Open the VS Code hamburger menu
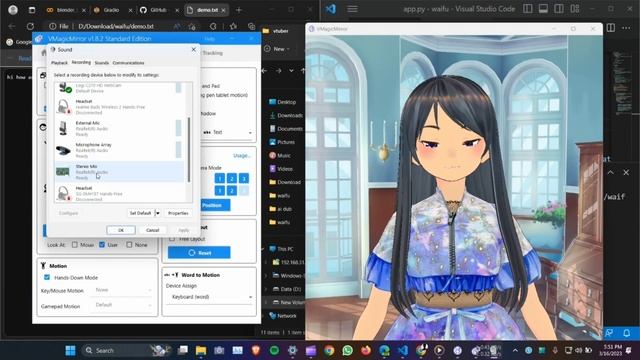This screenshot has height=360, width=640. point(352,9)
